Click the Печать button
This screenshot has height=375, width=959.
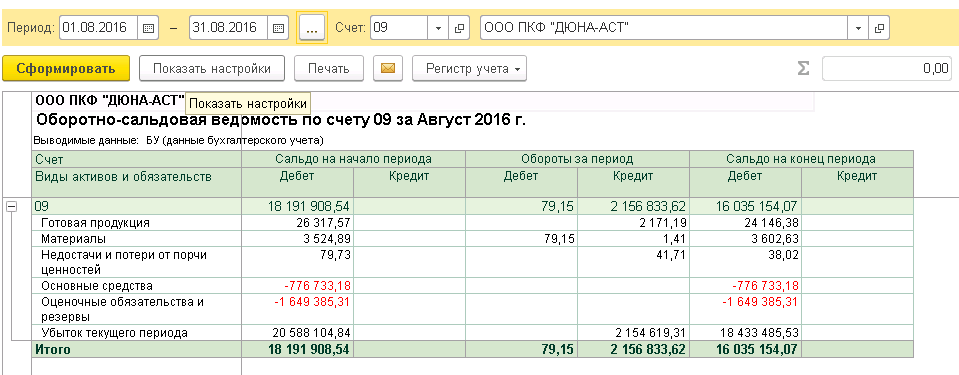pyautogui.click(x=329, y=69)
